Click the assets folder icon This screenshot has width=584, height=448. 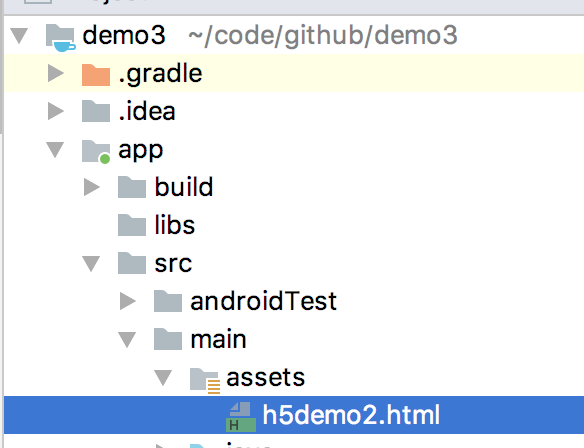(x=205, y=380)
